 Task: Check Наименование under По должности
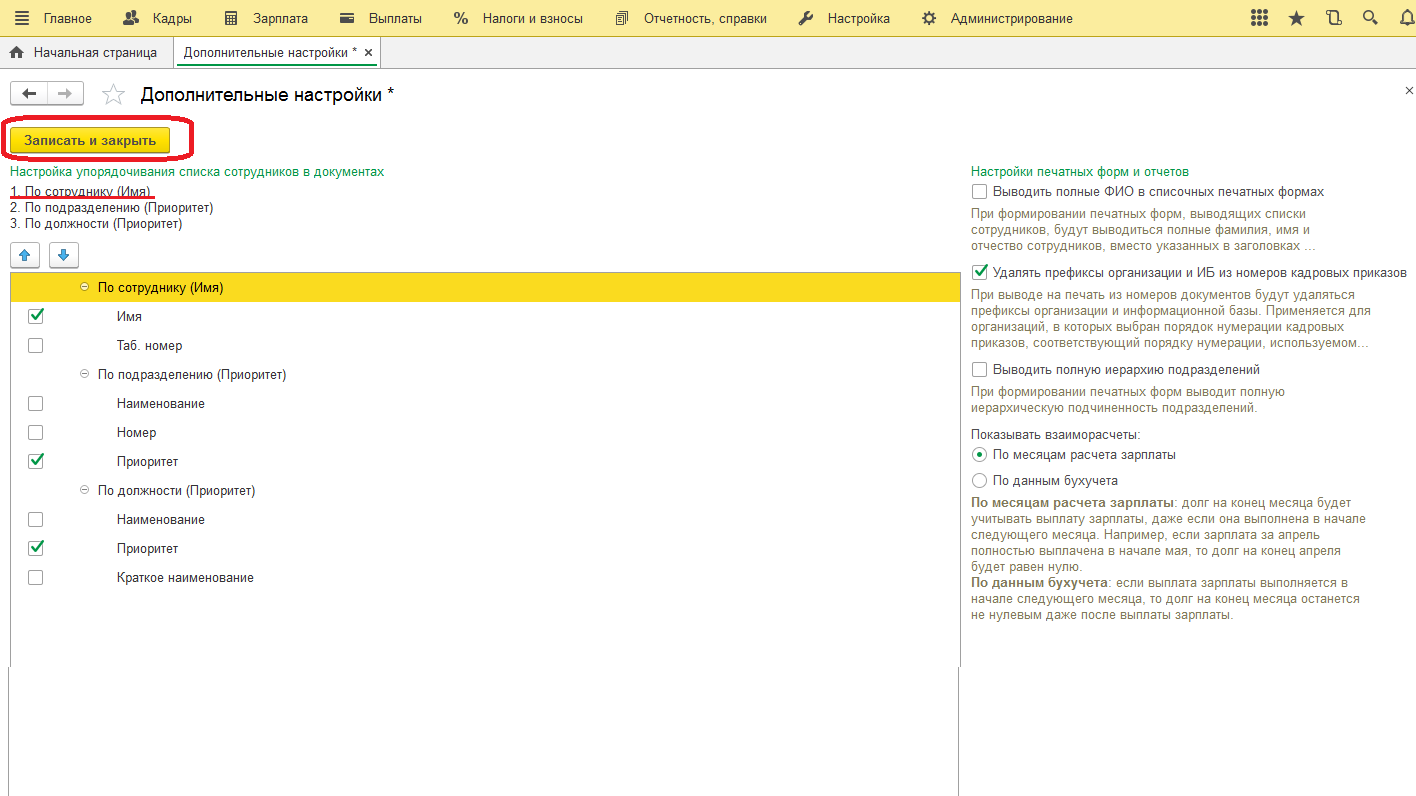36,519
